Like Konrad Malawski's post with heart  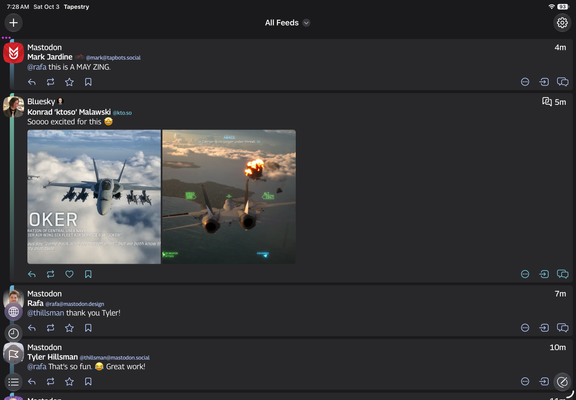(69, 274)
